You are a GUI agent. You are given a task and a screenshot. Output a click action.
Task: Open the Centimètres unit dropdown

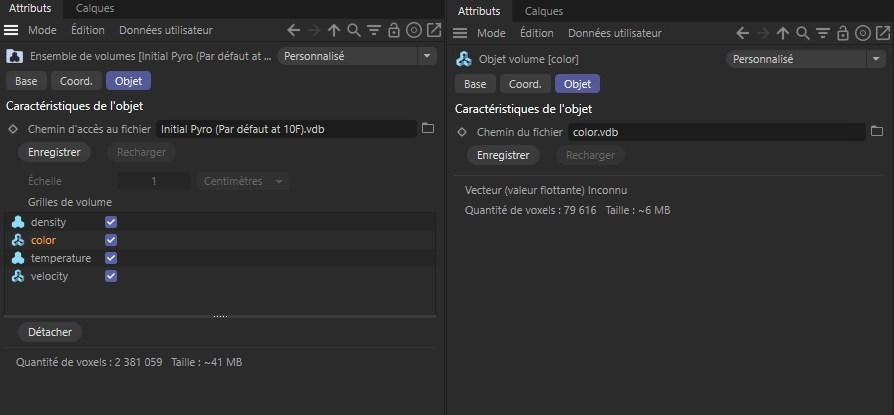243,181
